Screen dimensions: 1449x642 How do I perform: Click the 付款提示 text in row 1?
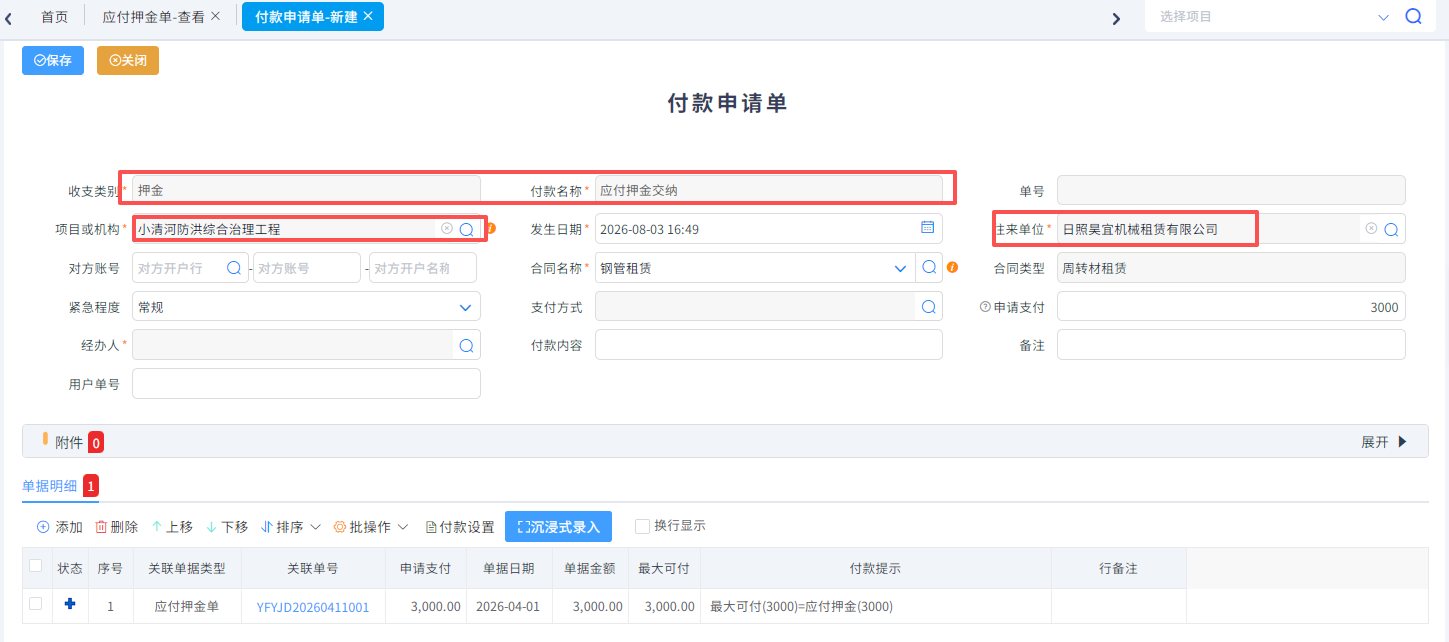coord(801,607)
